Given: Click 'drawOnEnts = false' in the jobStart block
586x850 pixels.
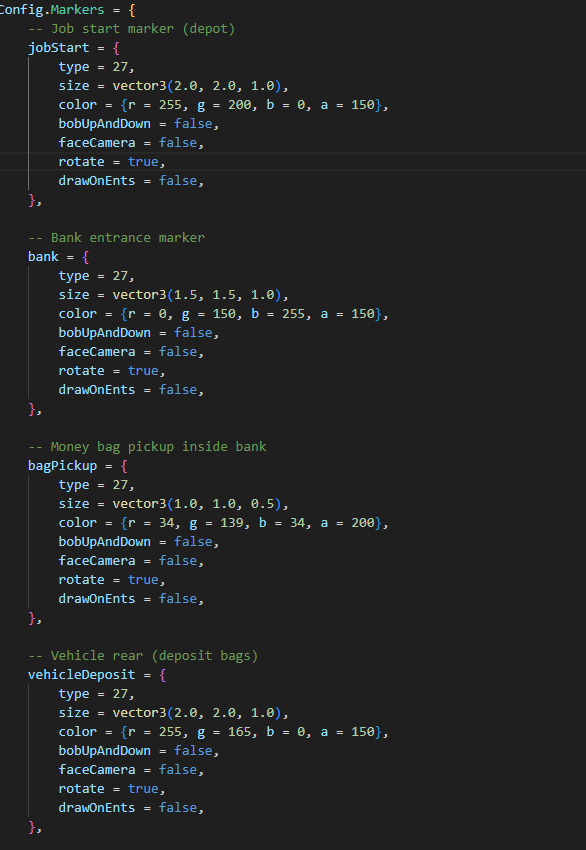Looking at the screenshot, I should coord(131,181).
